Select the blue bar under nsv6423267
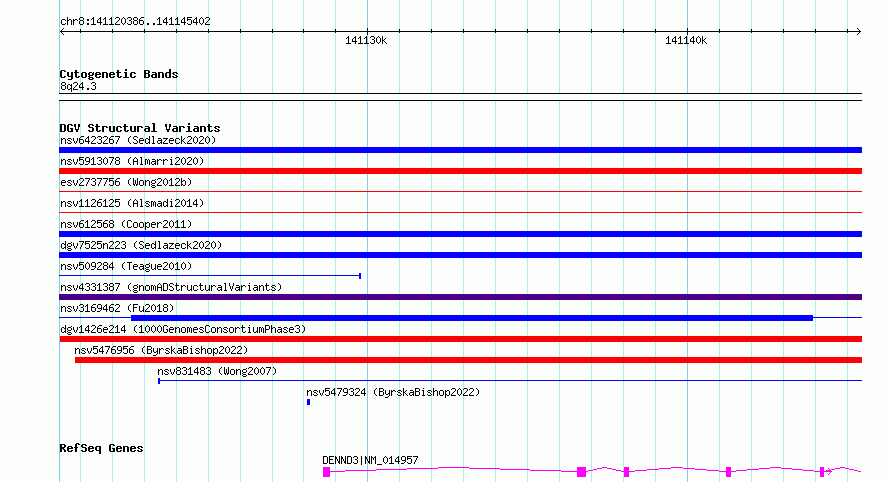This screenshot has width=890, height=482. (x=460, y=150)
